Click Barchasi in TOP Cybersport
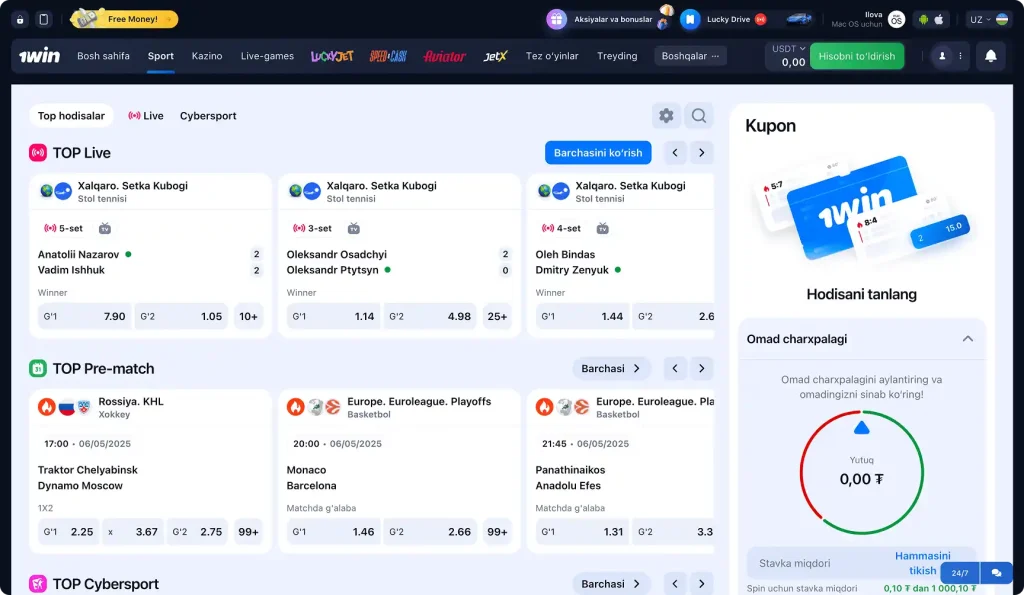The image size is (1024, 595). (611, 583)
